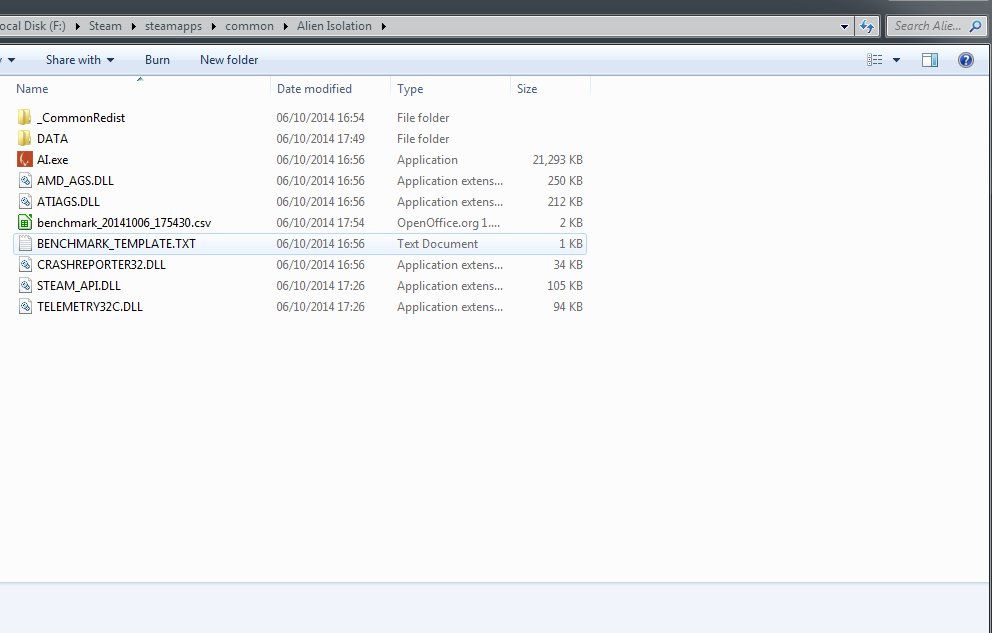Select the STEAM_API.DLL file icon
The height and width of the screenshot is (633, 992).
point(25,286)
